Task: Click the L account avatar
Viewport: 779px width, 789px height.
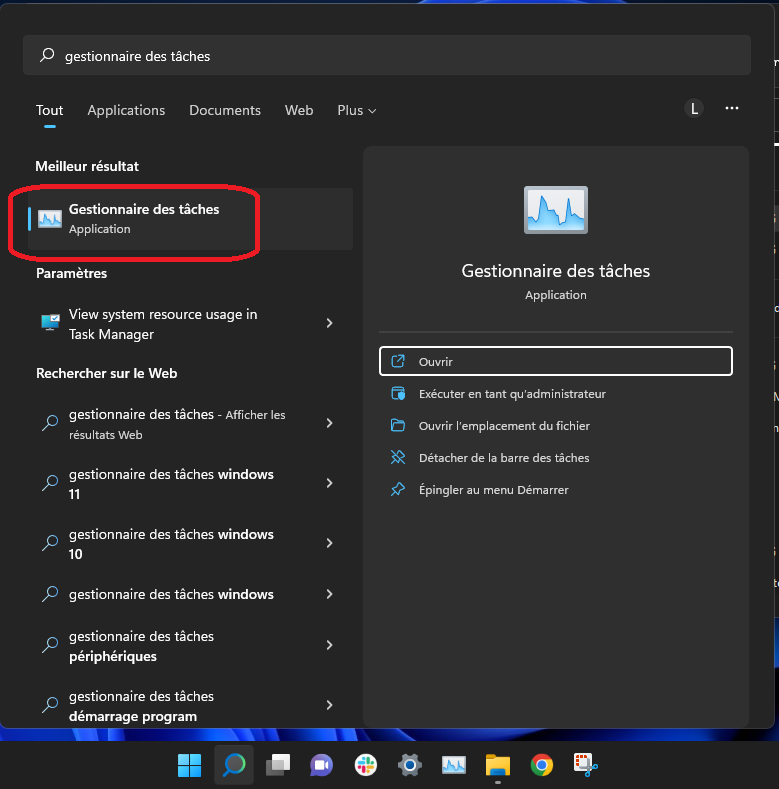Action: [694, 108]
